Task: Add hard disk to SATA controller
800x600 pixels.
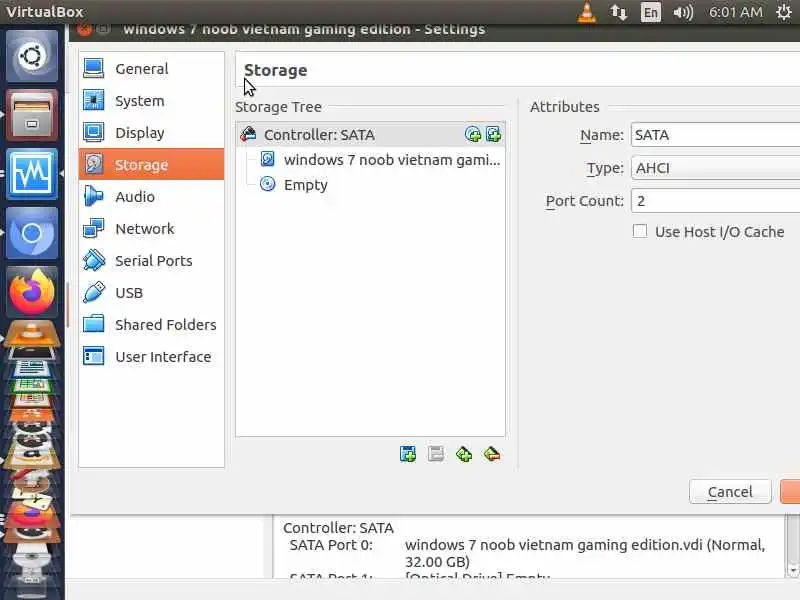Action: [493, 135]
